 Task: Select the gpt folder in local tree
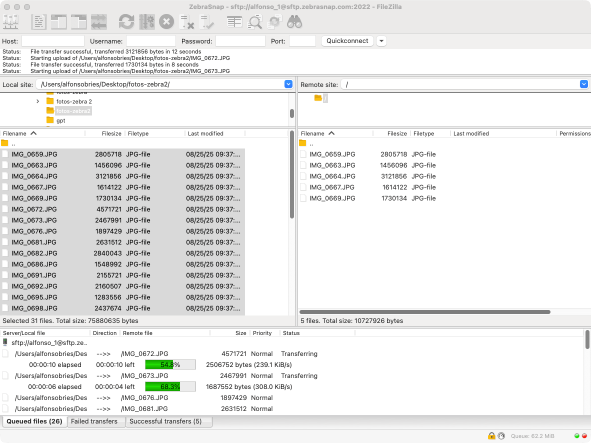coord(61,121)
